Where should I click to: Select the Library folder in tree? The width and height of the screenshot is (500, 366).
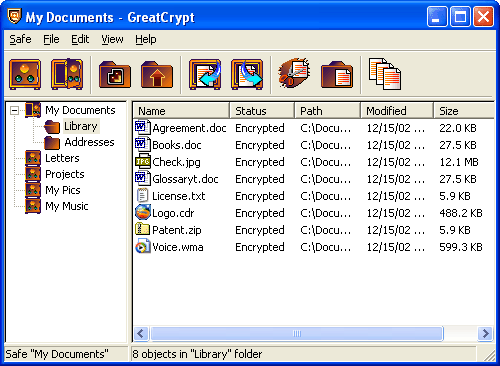tap(81, 126)
